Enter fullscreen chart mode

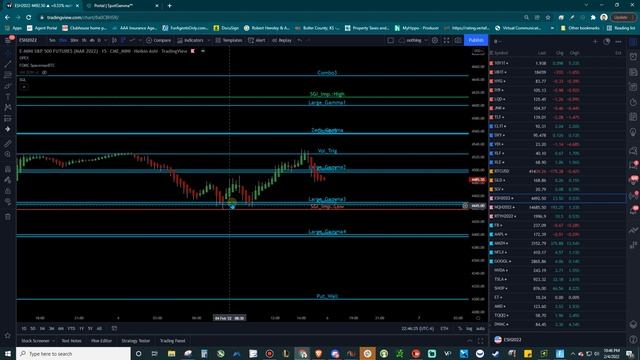click(447, 40)
